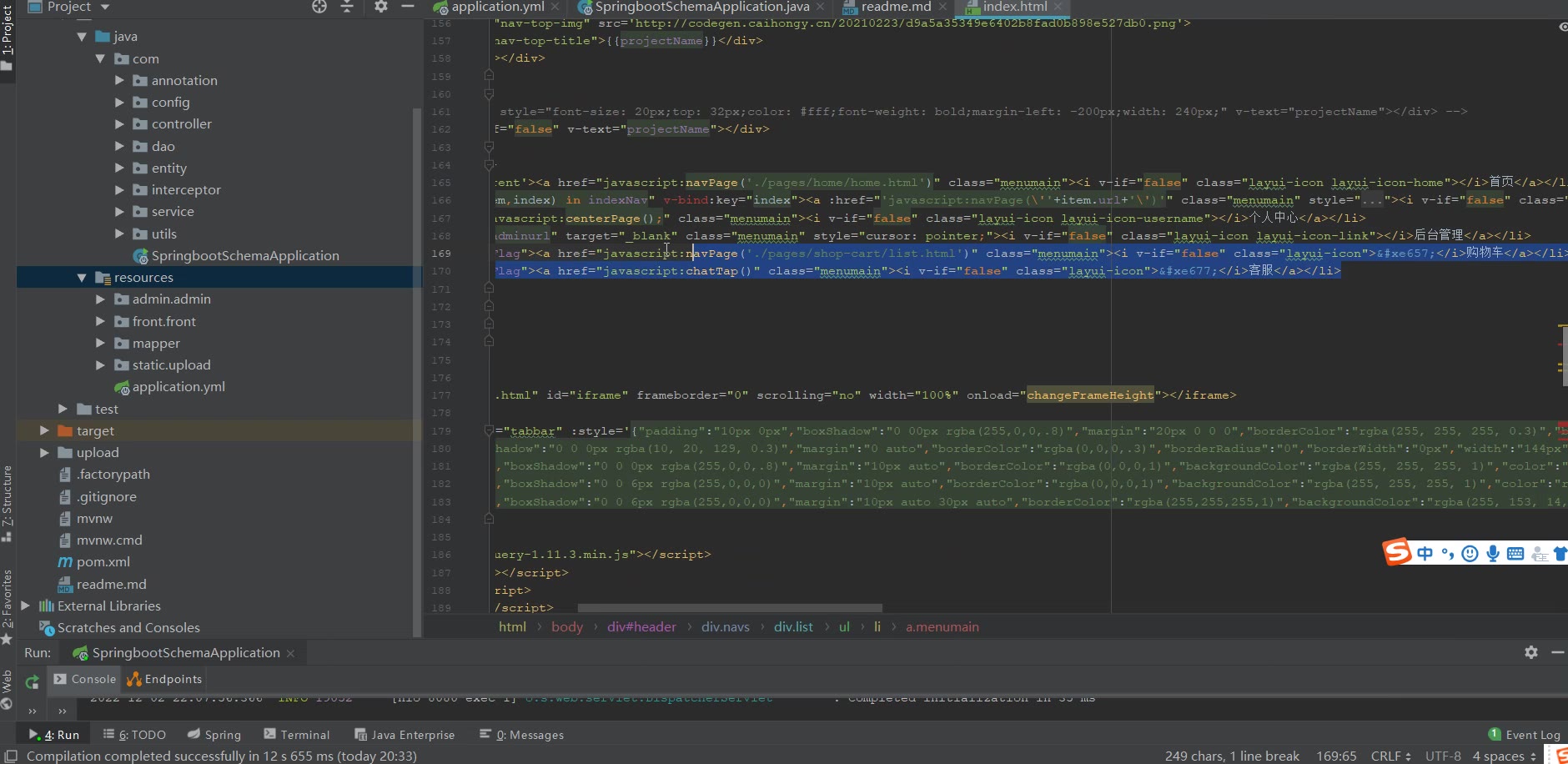Expand the controller package

coord(119,124)
